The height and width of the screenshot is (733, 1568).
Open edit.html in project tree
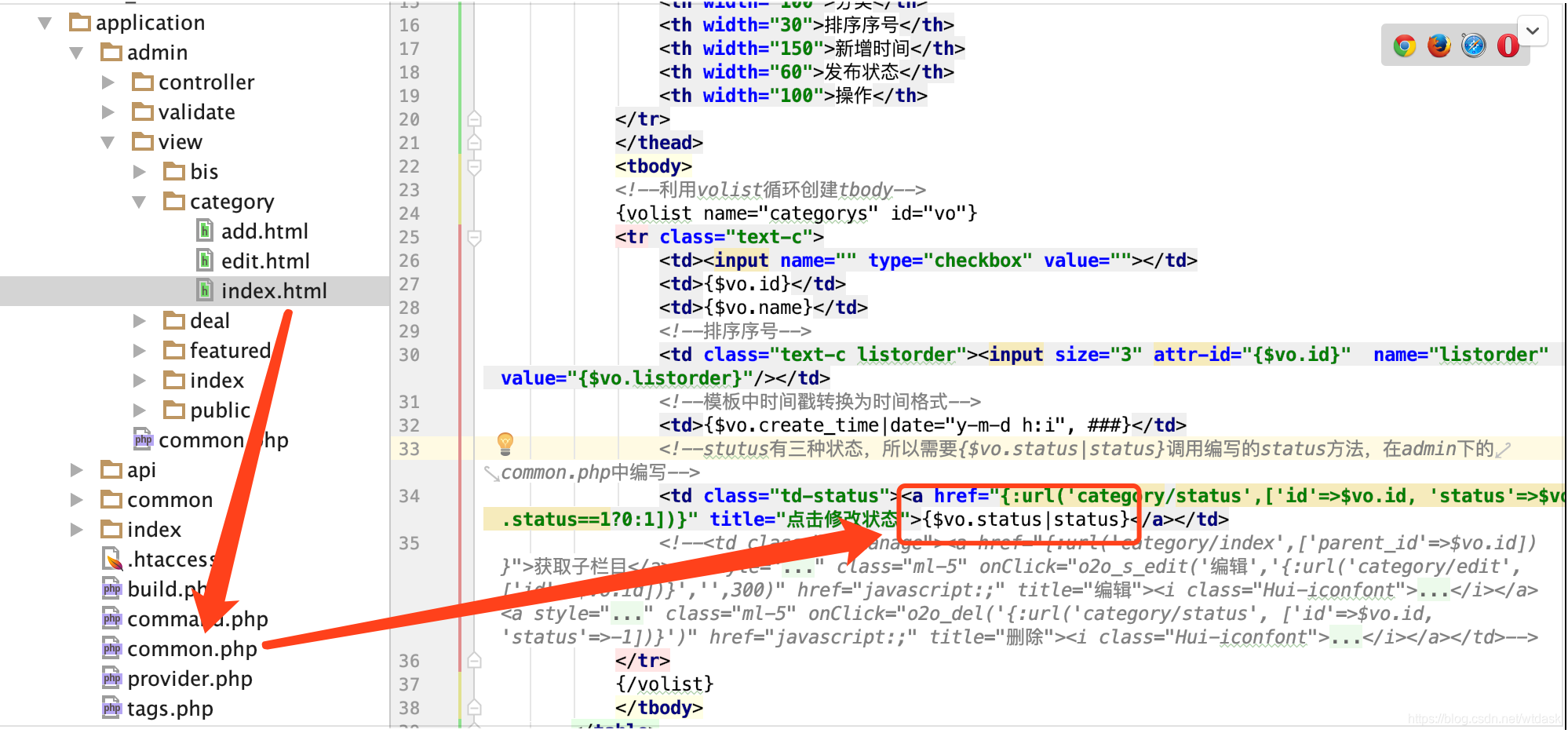(x=265, y=261)
